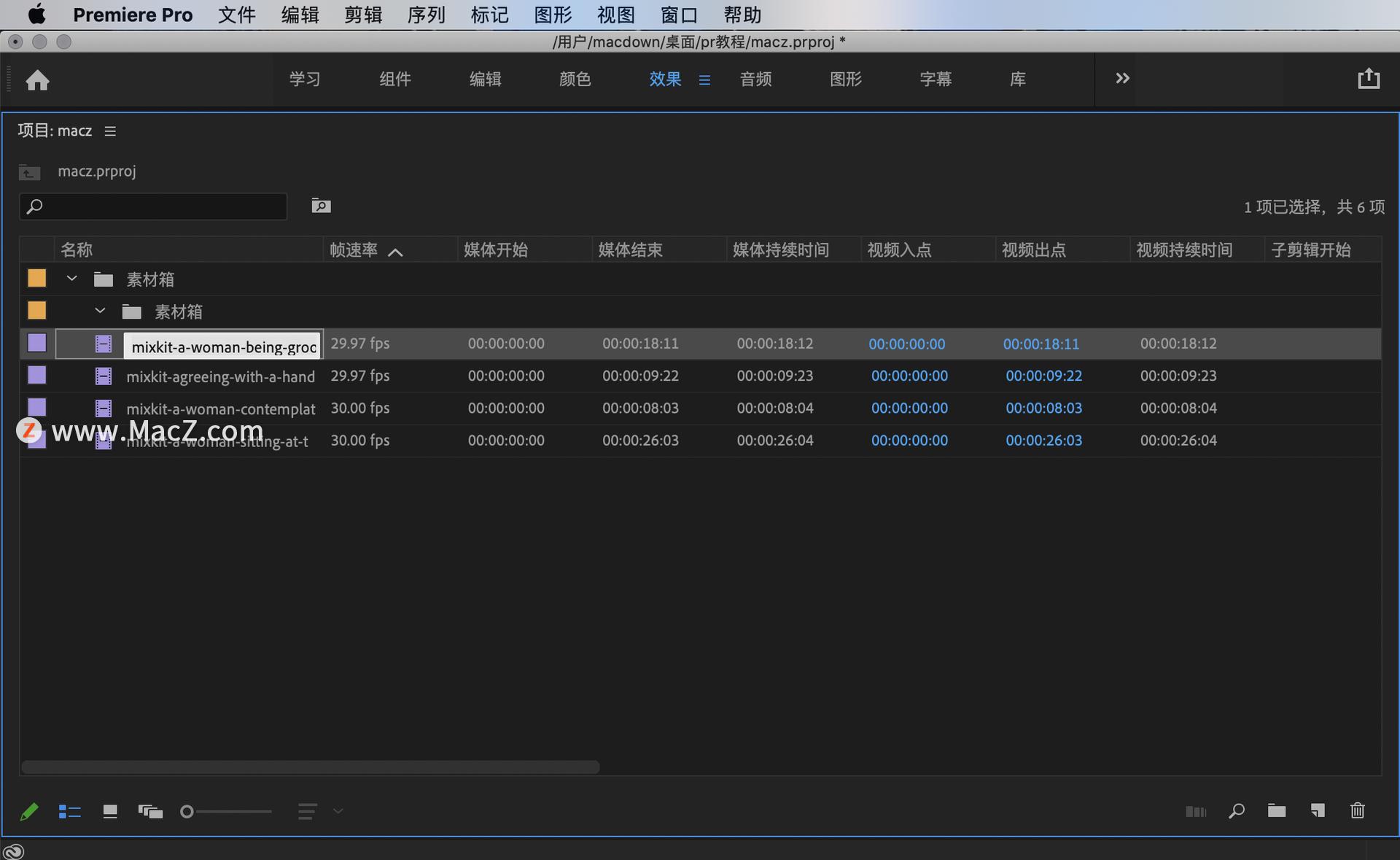Click the Find magnifier icon at bottom
The width and height of the screenshot is (1400, 860).
coord(1236,810)
